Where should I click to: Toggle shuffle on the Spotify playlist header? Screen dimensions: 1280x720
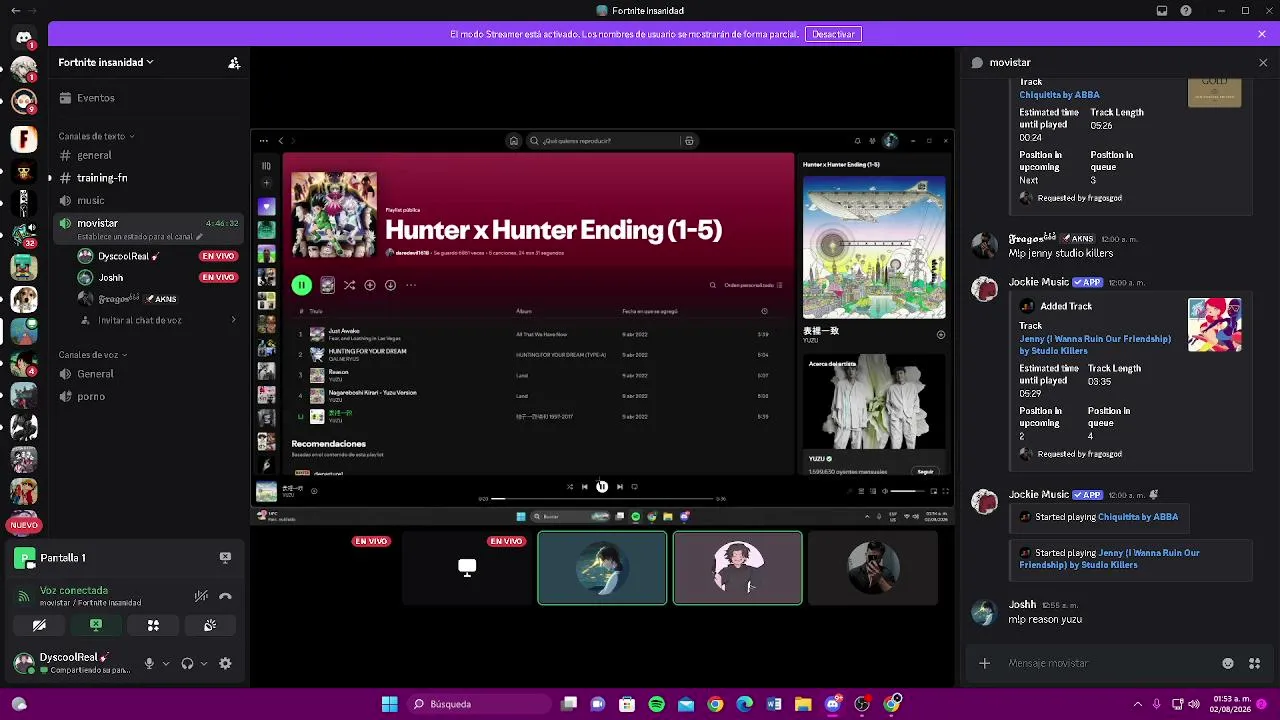(x=349, y=285)
